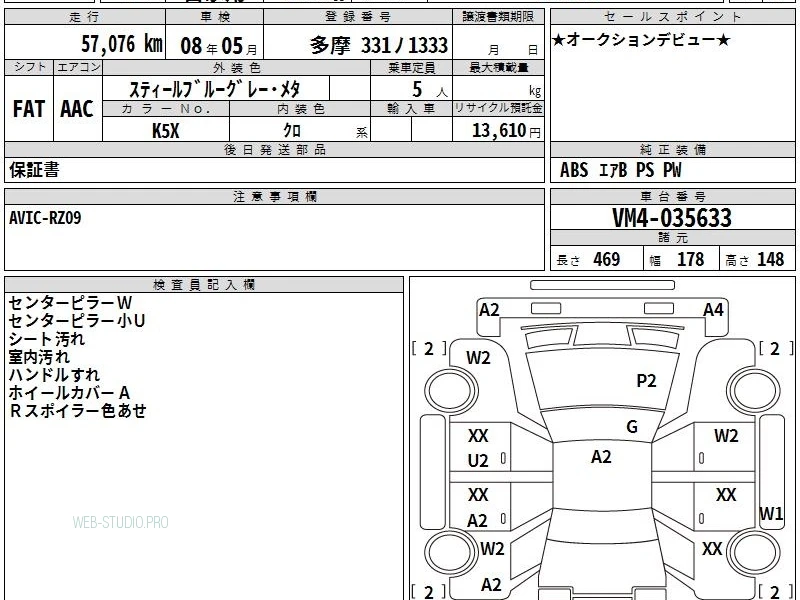Click the "諸元" header
800x600 pixels.
[x=673, y=238]
